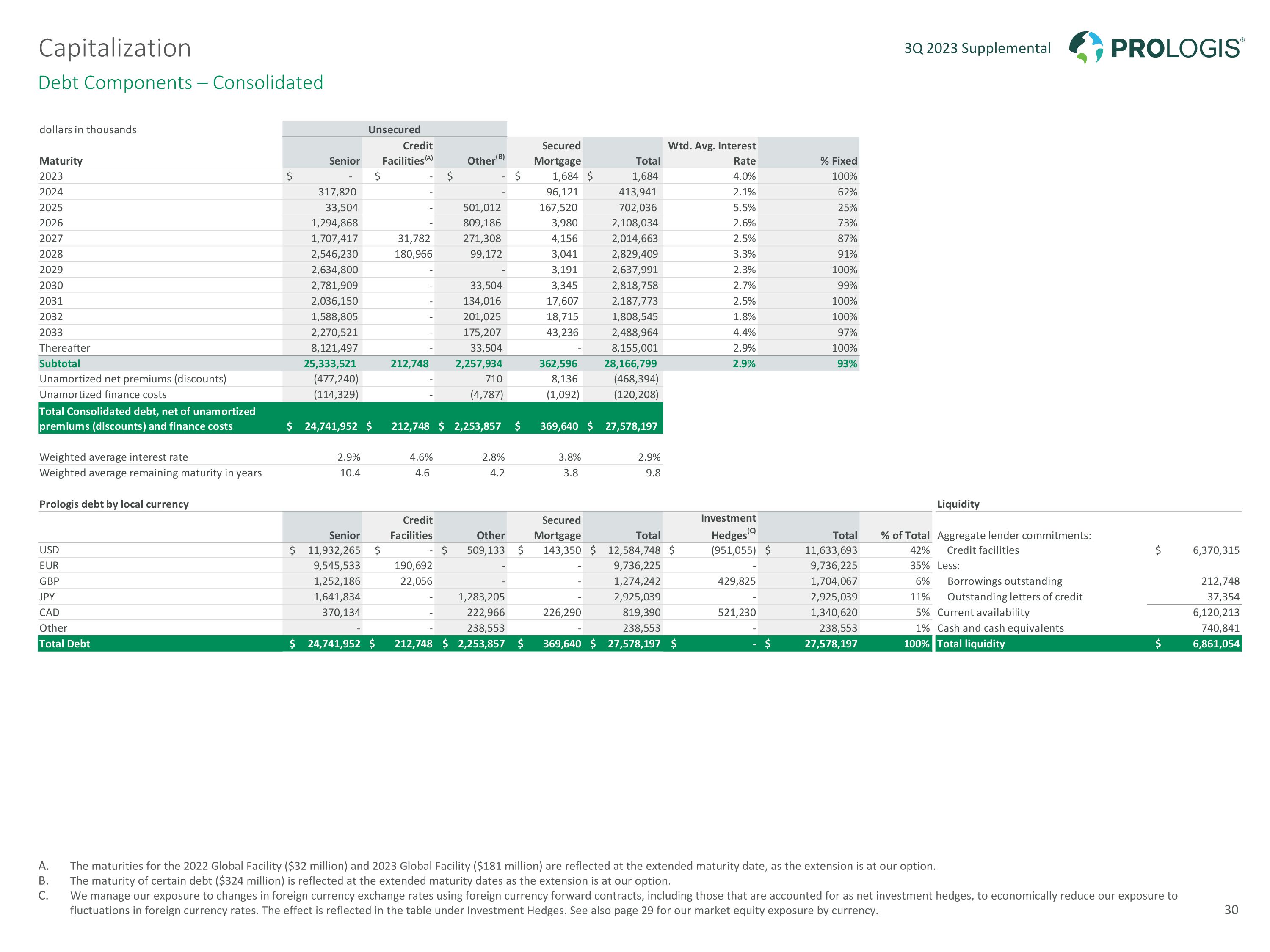Select the Subtotal row label

[60, 364]
